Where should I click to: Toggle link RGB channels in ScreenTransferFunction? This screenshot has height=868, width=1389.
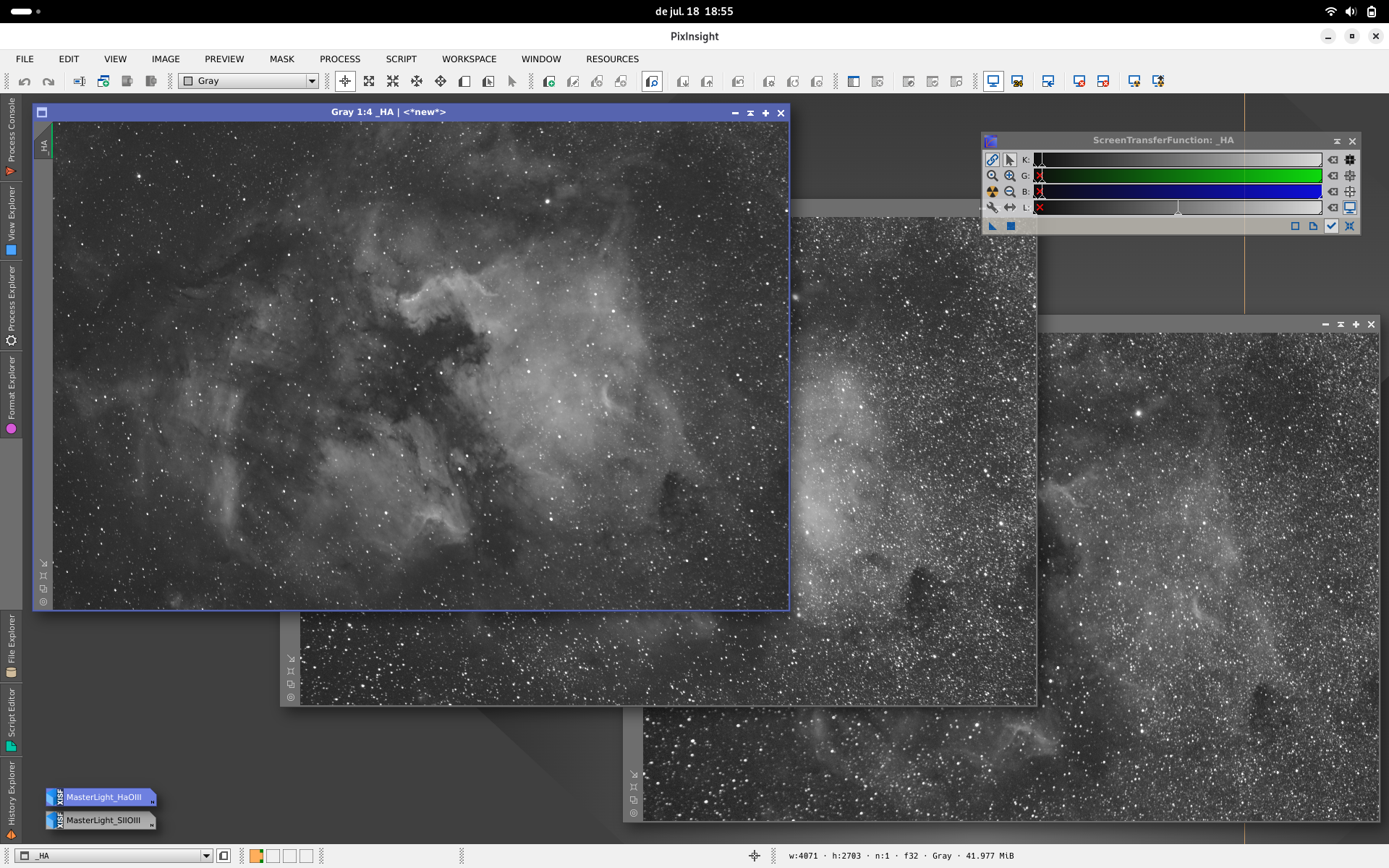(993, 160)
